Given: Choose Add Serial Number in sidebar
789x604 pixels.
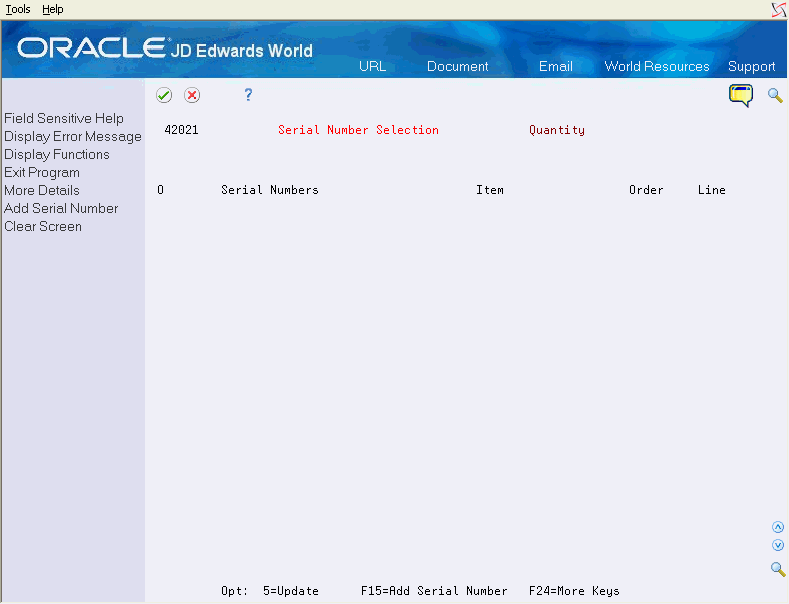Looking at the screenshot, I should pyautogui.click(x=61, y=208).
